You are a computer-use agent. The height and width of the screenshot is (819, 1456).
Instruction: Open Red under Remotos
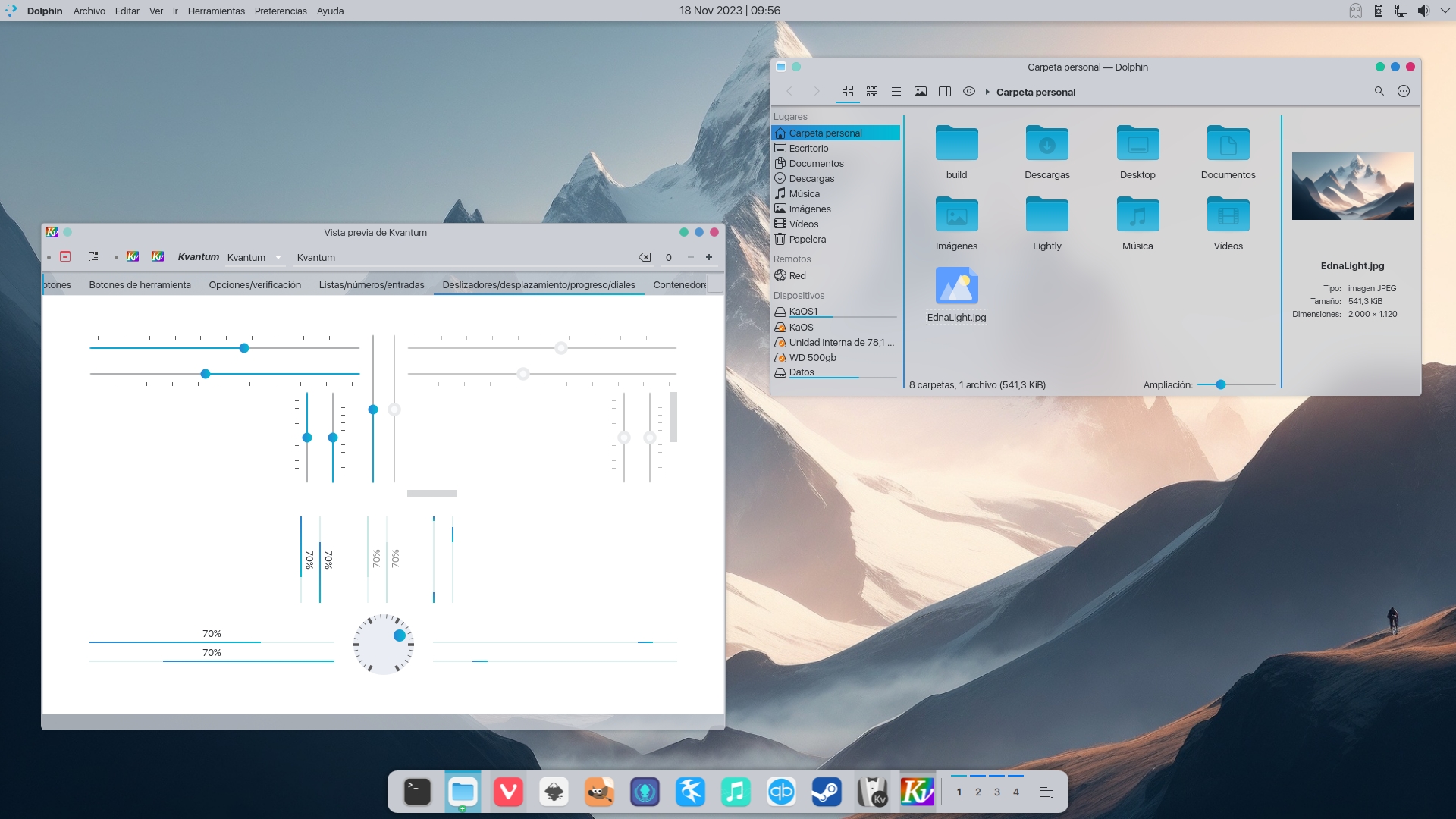point(836,275)
